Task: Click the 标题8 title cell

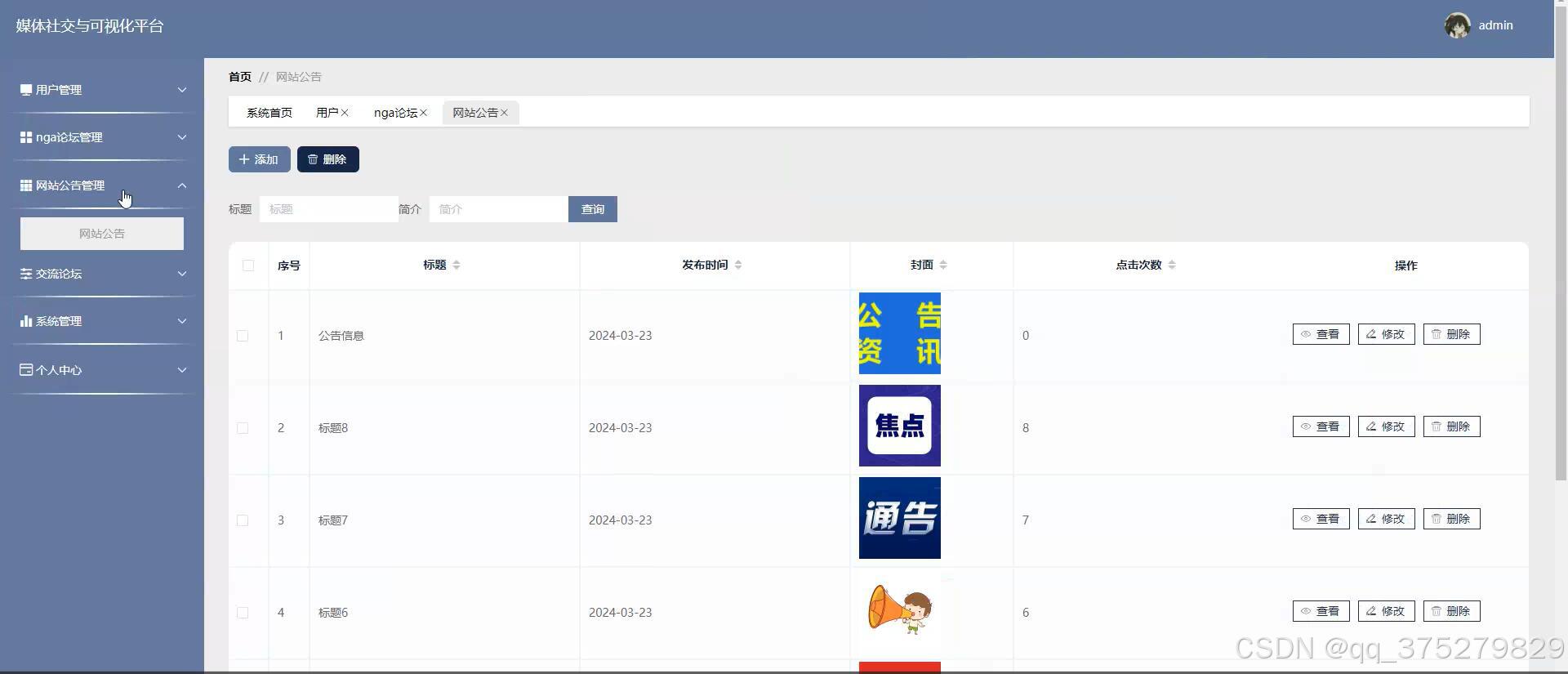Action: click(x=333, y=428)
